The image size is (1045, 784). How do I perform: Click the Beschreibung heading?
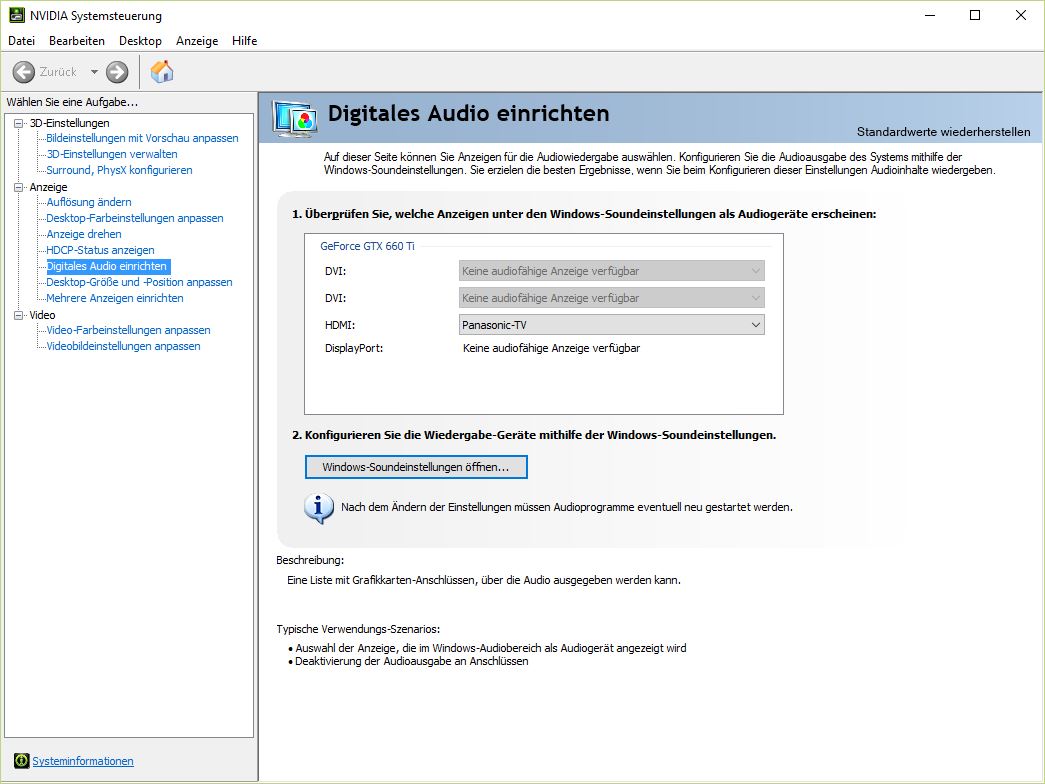(x=310, y=560)
